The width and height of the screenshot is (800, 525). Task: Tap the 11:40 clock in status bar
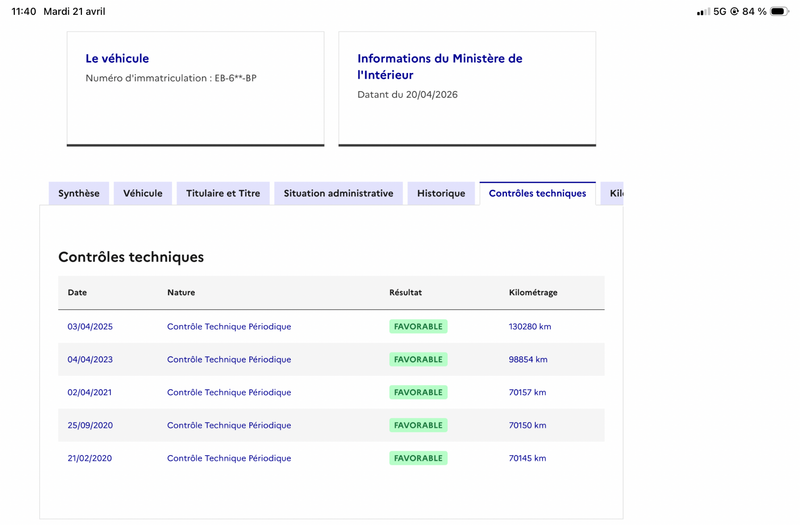pyautogui.click(x=24, y=11)
